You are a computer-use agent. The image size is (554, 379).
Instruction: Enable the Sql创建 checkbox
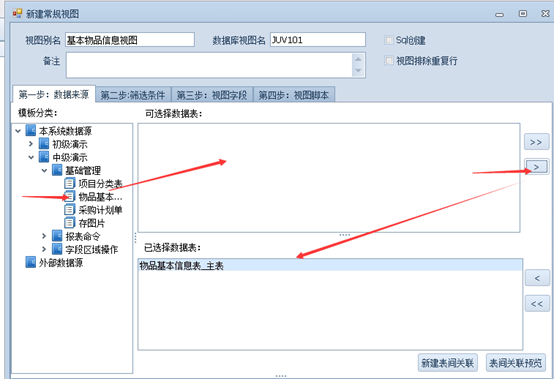pos(389,40)
